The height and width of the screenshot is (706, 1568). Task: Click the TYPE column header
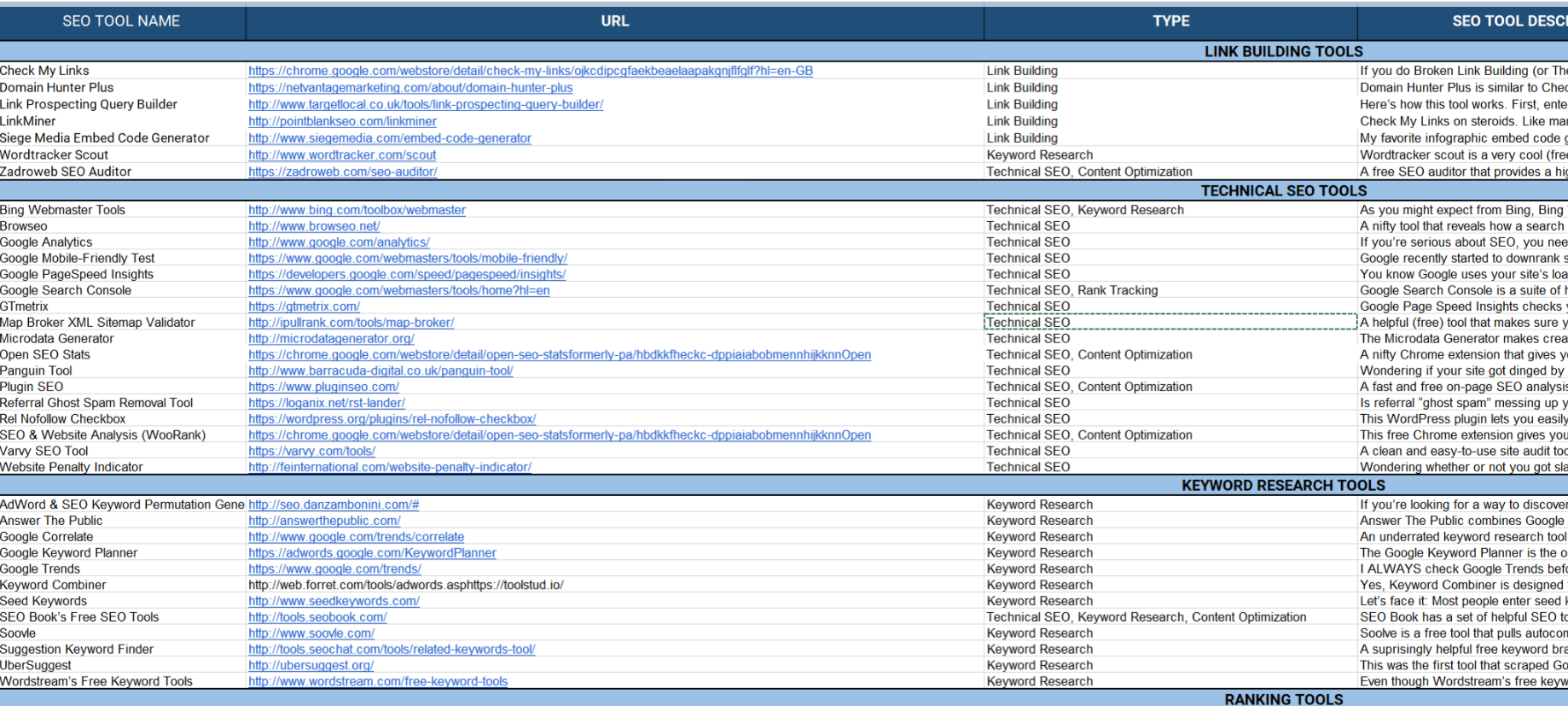(x=1170, y=21)
